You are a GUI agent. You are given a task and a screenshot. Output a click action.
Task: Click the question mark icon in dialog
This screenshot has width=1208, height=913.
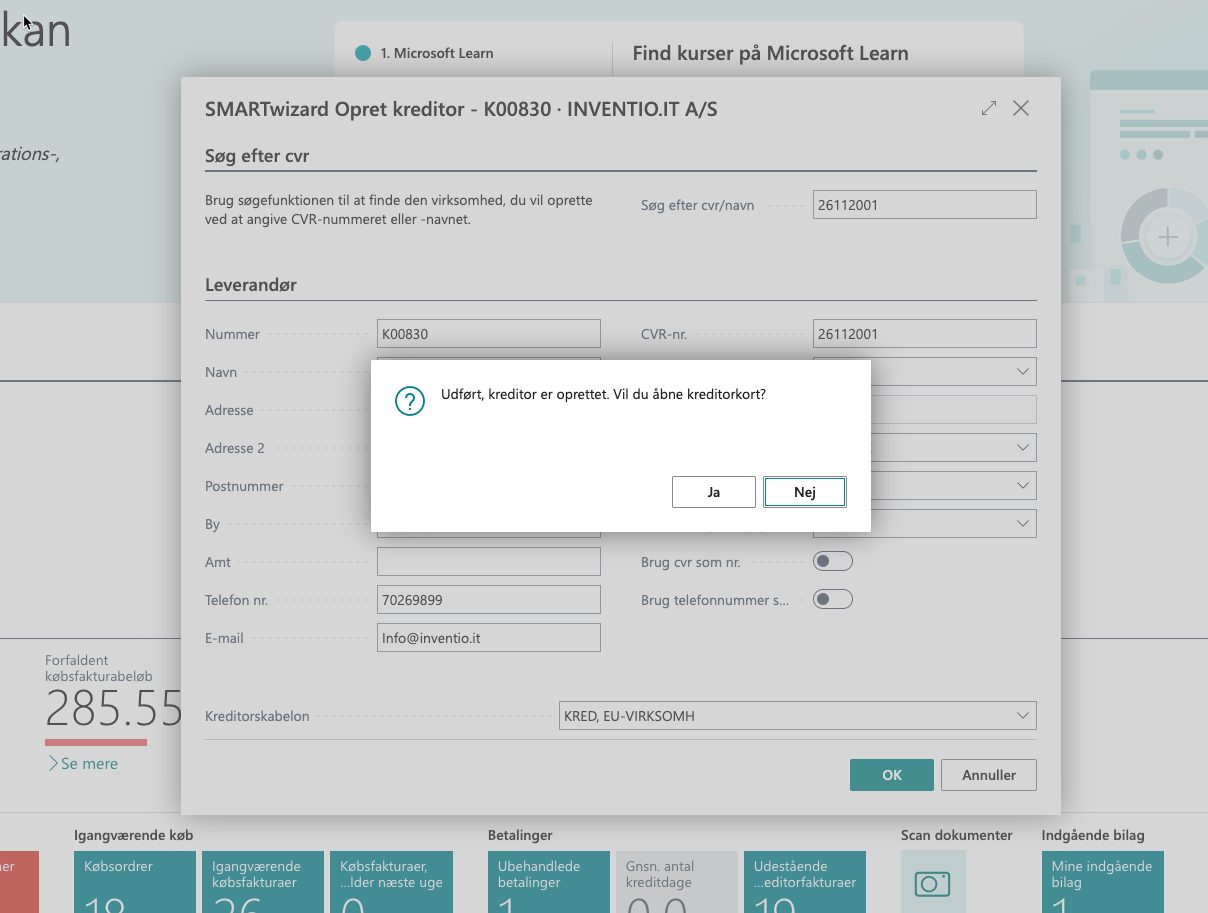(x=410, y=401)
